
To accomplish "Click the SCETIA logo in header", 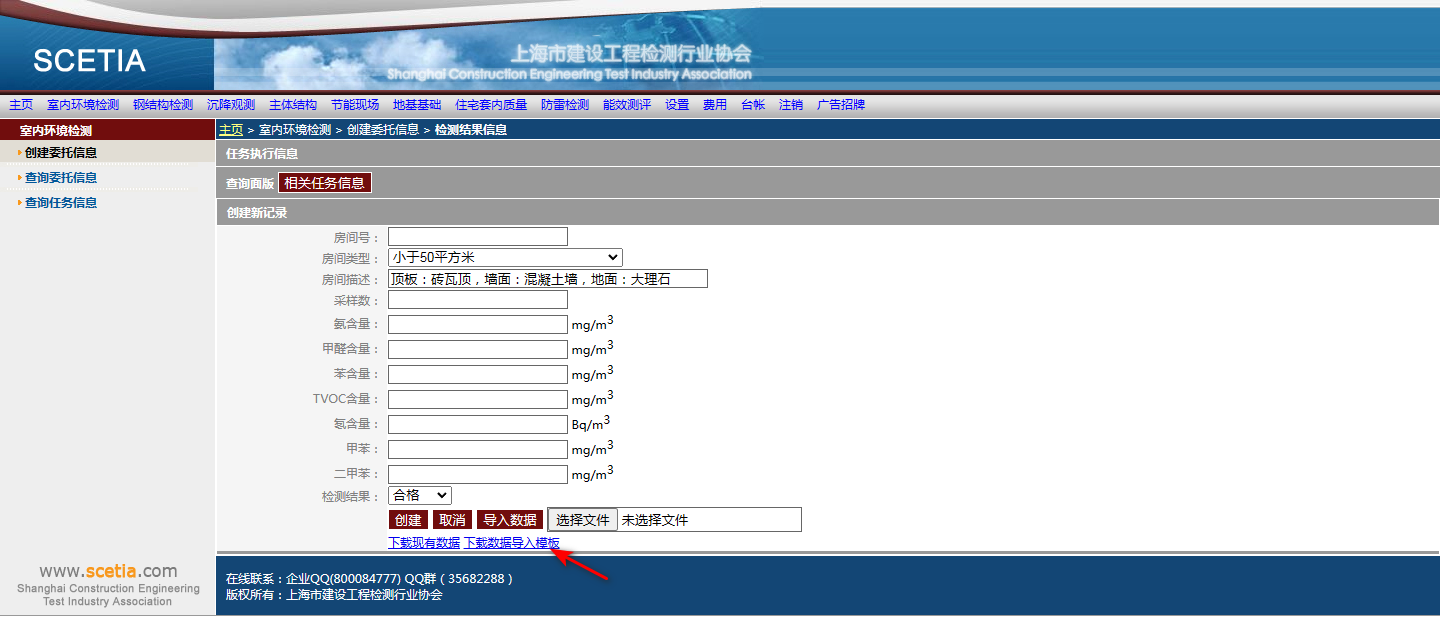I will click(x=89, y=61).
